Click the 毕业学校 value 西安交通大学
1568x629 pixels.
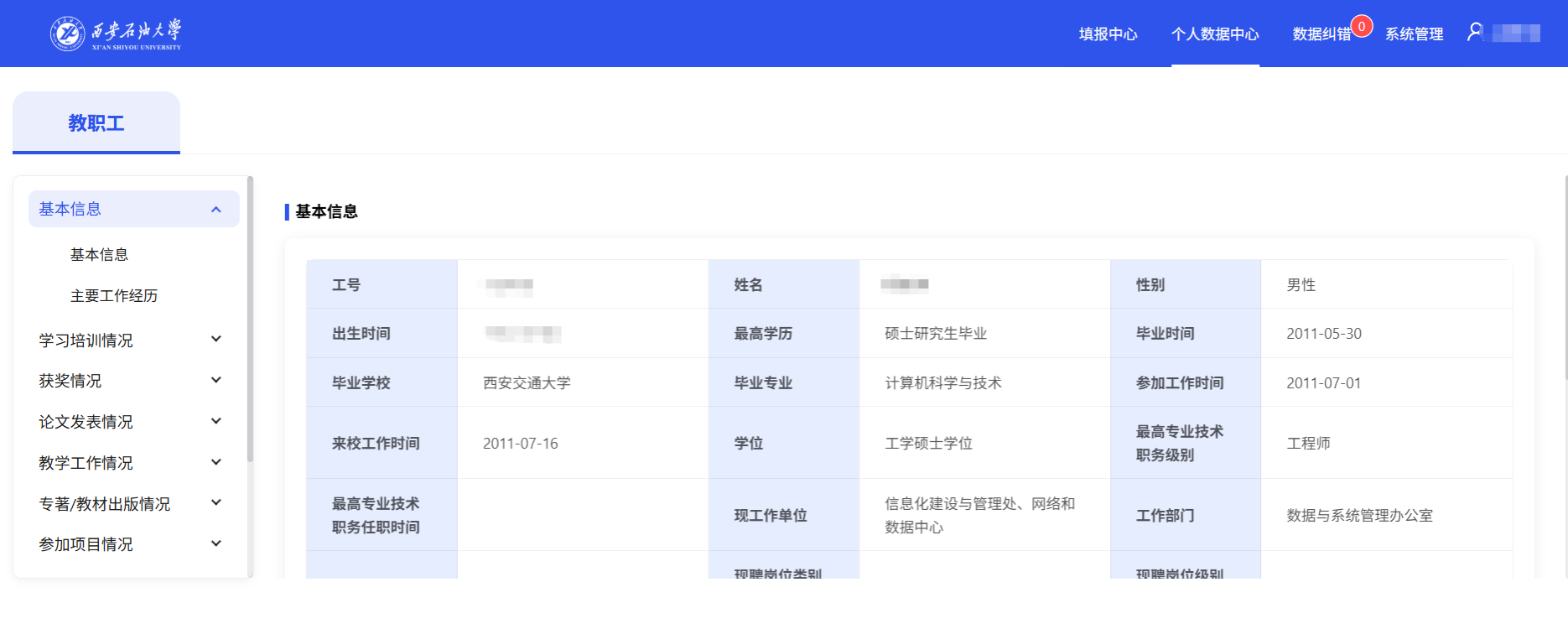pyautogui.click(x=527, y=383)
